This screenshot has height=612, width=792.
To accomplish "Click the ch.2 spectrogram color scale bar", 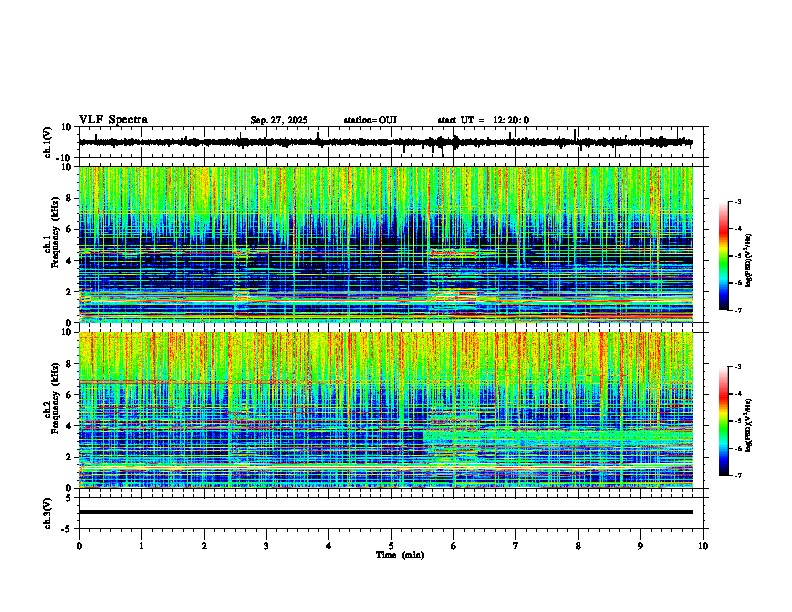I will click(723, 421).
